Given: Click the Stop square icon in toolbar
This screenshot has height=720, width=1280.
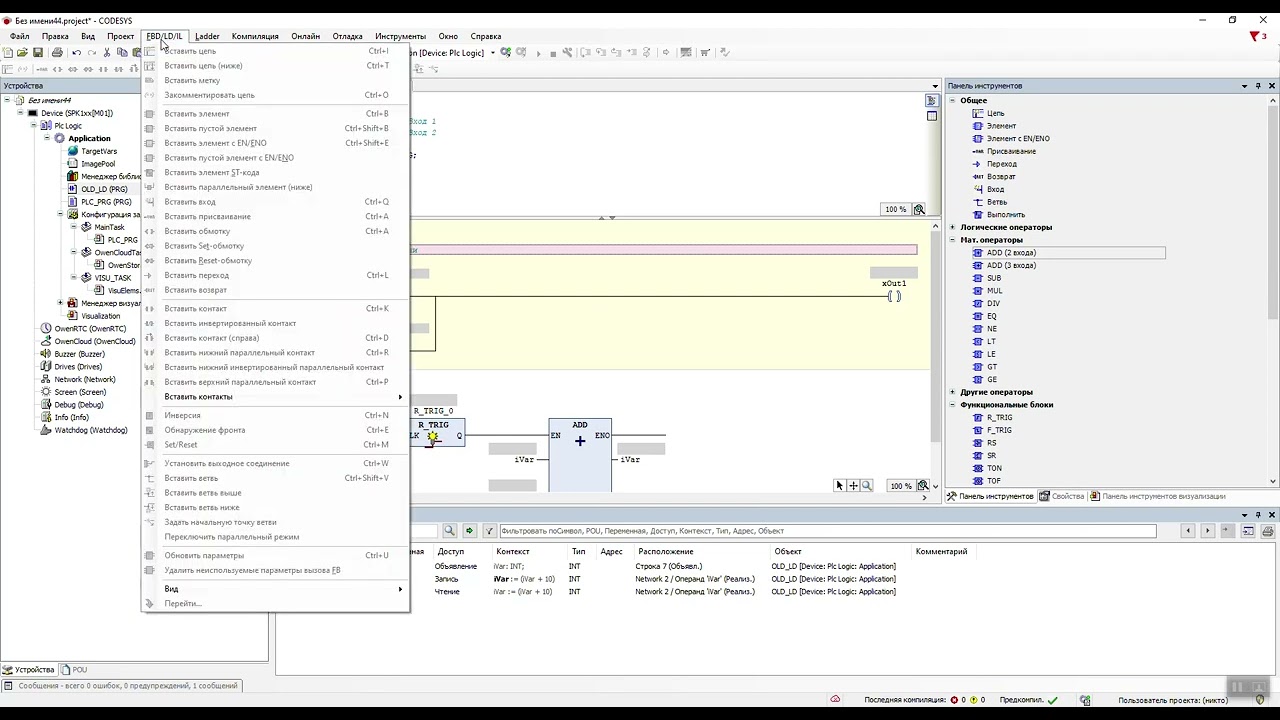Looking at the screenshot, I should [x=553, y=52].
